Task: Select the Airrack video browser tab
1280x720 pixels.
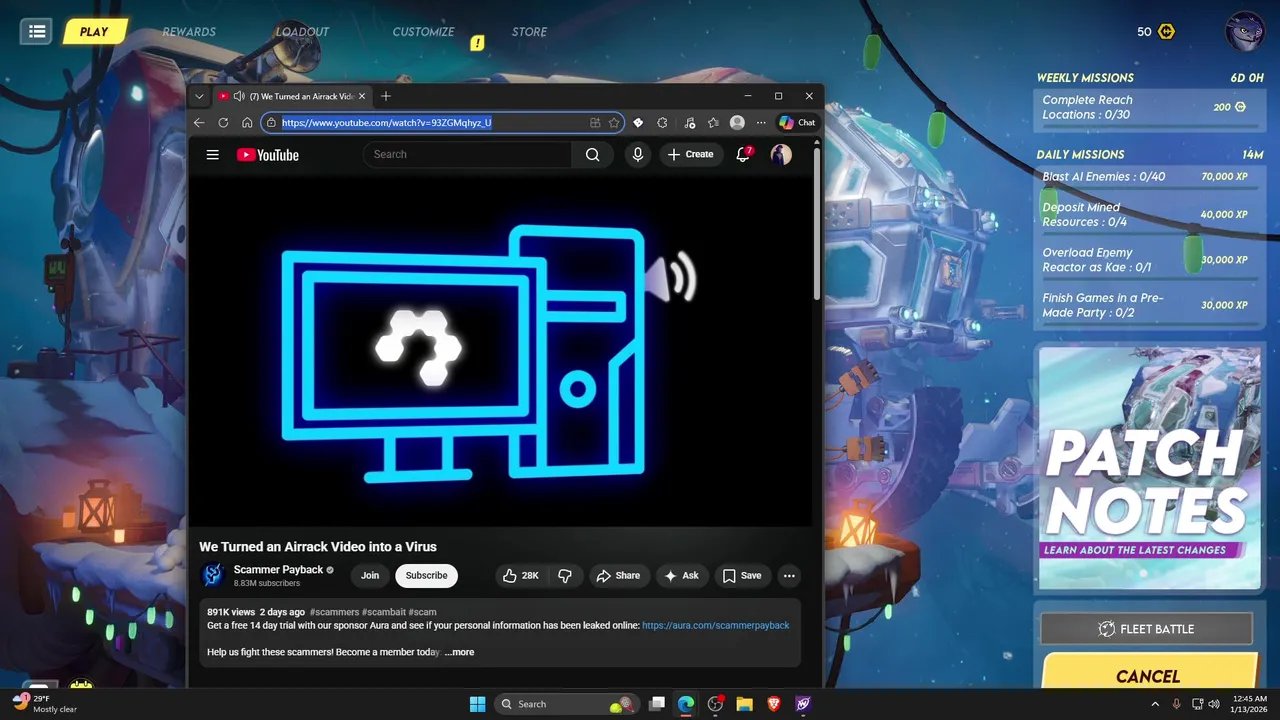Action: (x=292, y=96)
